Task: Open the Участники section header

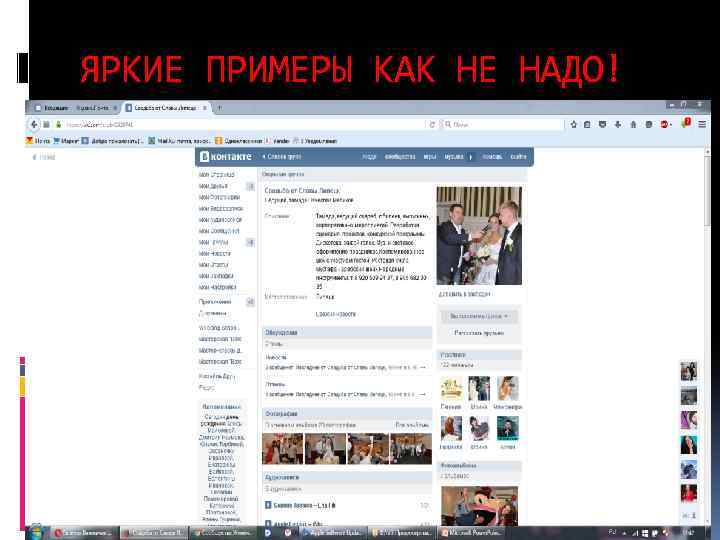Action: [479, 355]
